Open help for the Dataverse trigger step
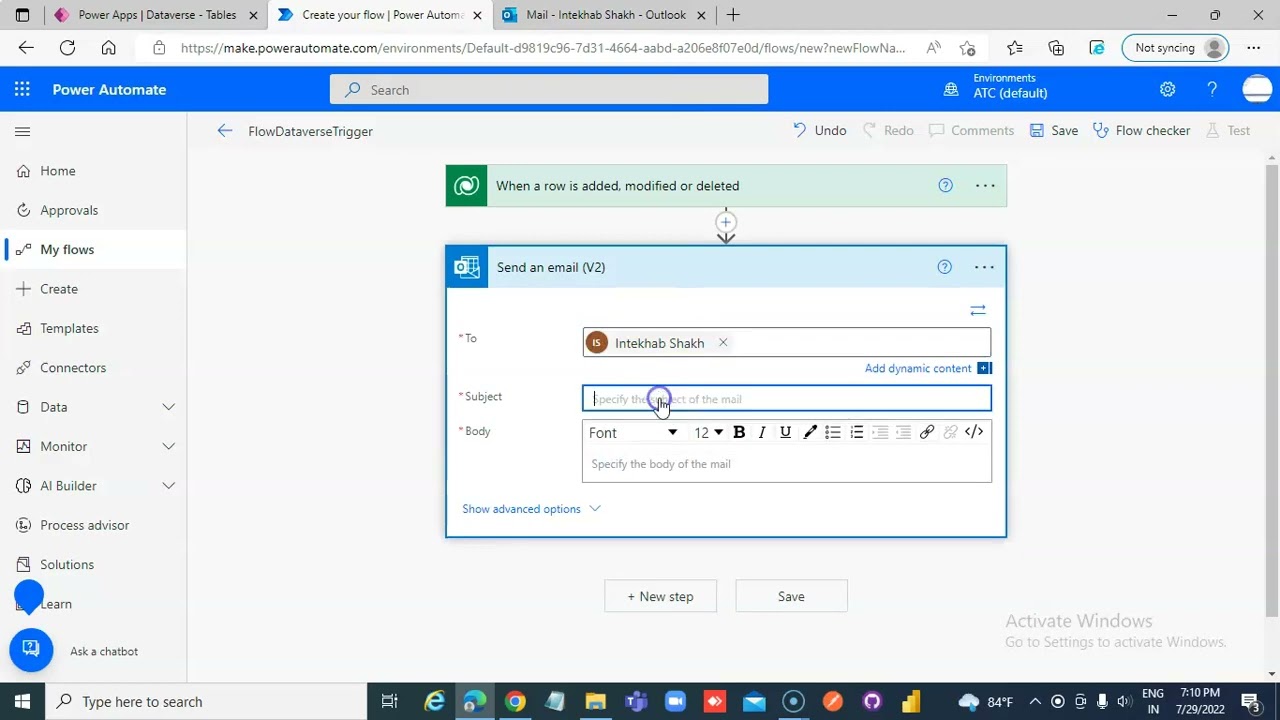Screen dimensions: 1280x720 tap(945, 185)
